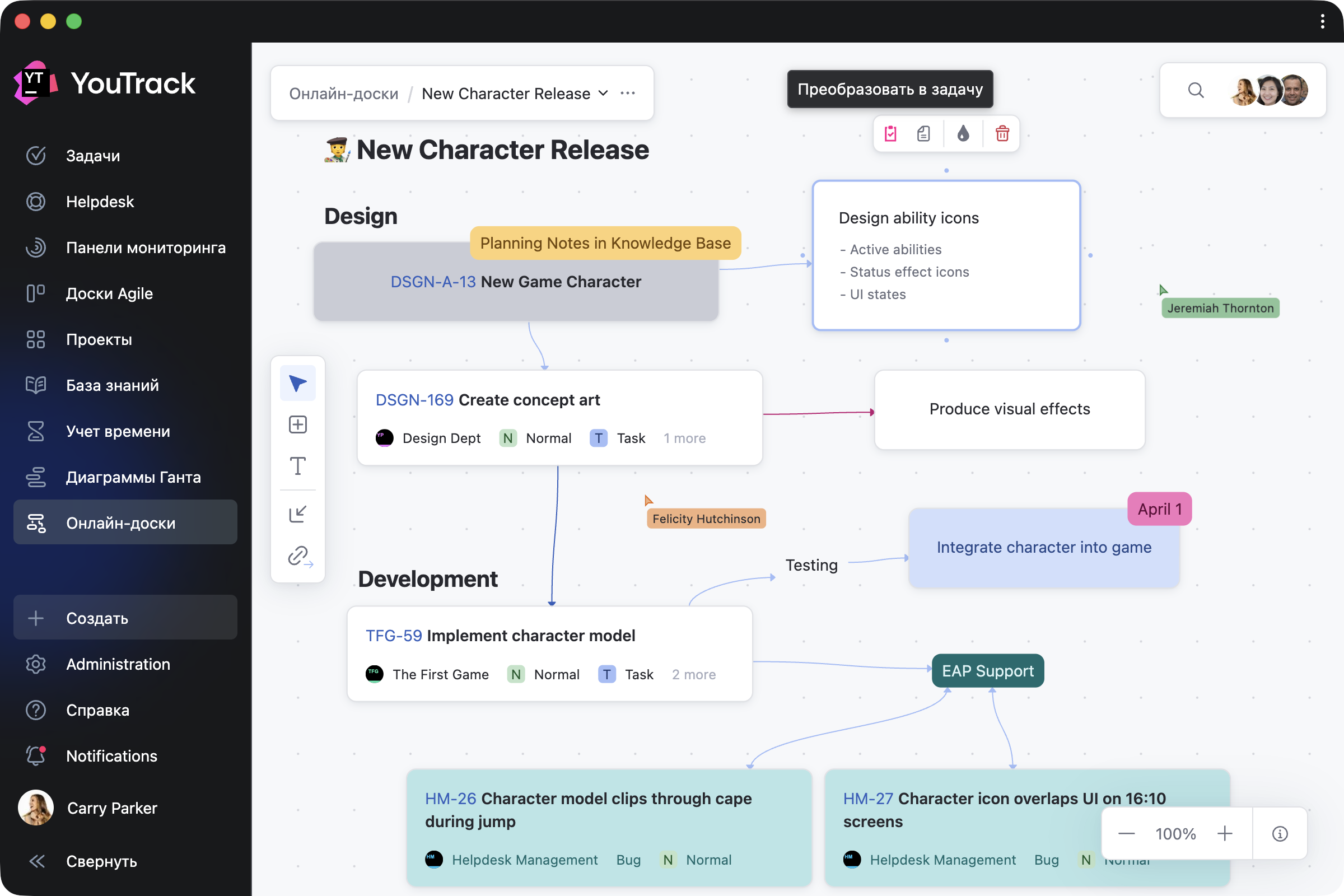Zoom out with the minus button
This screenshot has height=896, width=1344.
(1126, 834)
